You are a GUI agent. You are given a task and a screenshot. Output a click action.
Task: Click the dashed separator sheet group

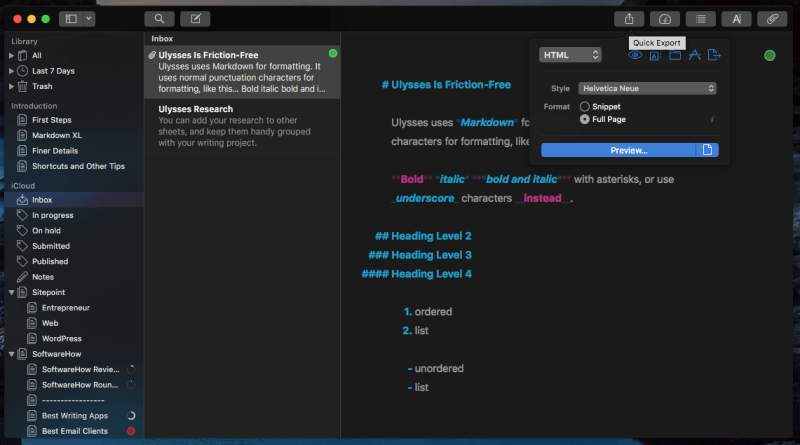[73, 400]
